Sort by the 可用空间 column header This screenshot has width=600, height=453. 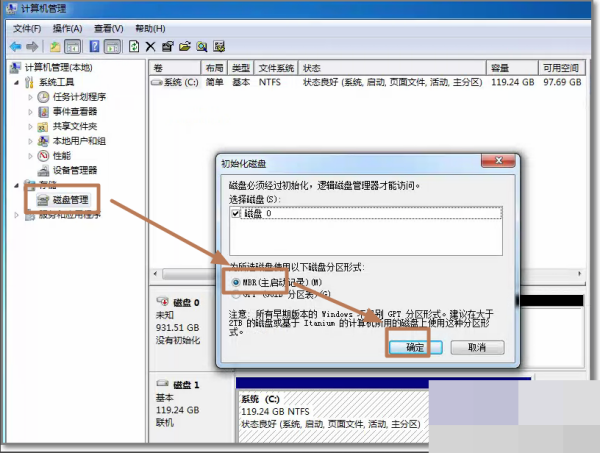tap(562, 68)
